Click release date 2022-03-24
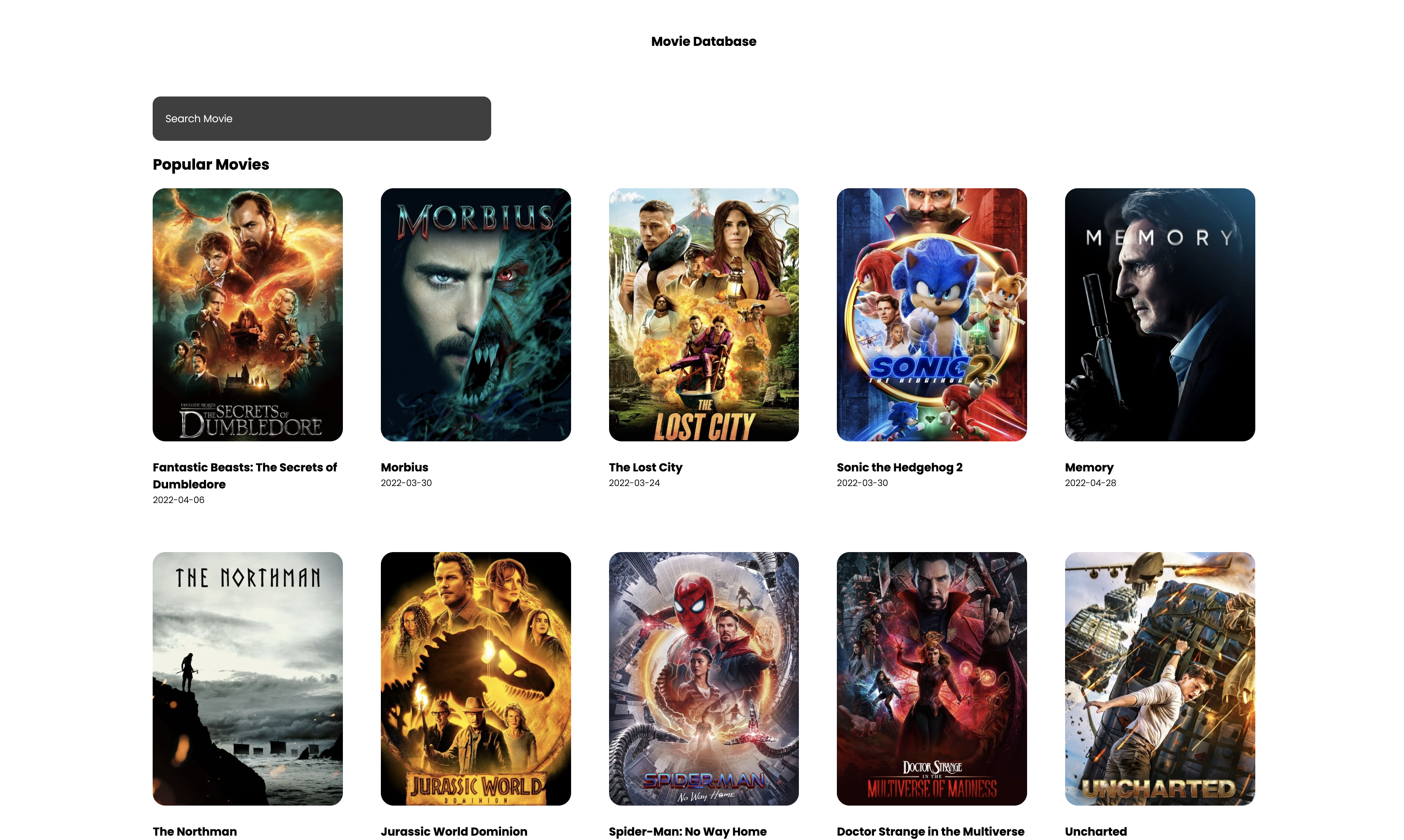The height and width of the screenshot is (840, 1404). click(634, 483)
